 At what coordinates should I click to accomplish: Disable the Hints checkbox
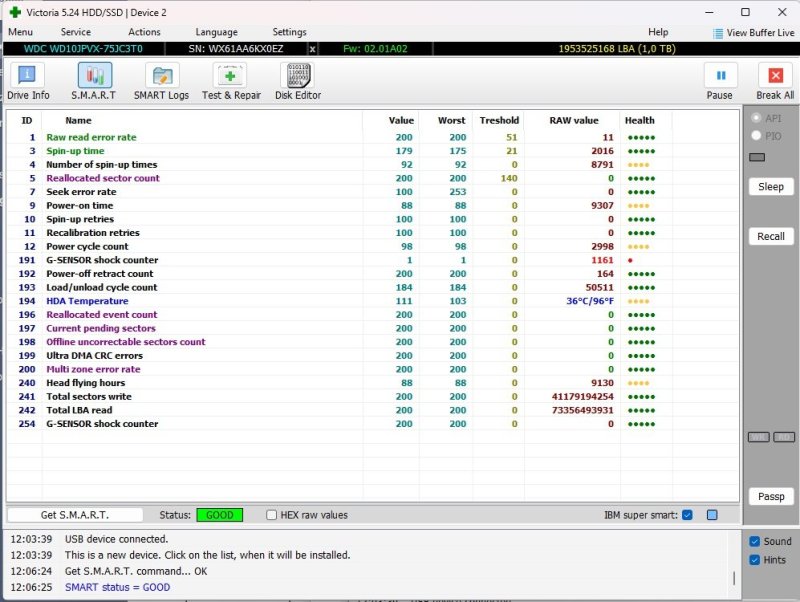coord(755,560)
